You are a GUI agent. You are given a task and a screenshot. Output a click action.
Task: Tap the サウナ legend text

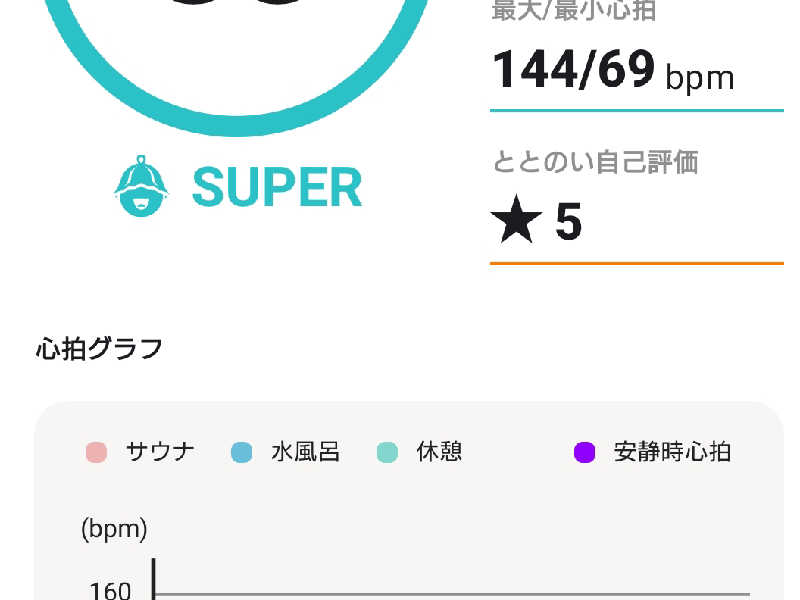click(160, 452)
